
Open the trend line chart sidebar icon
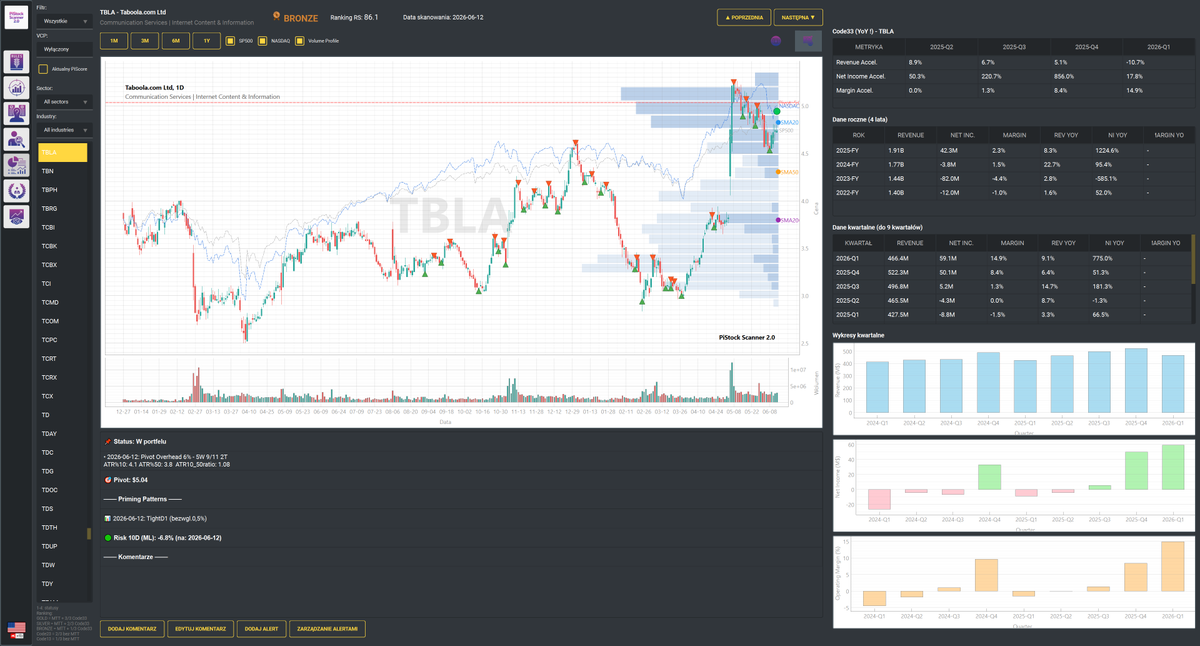coord(16,215)
